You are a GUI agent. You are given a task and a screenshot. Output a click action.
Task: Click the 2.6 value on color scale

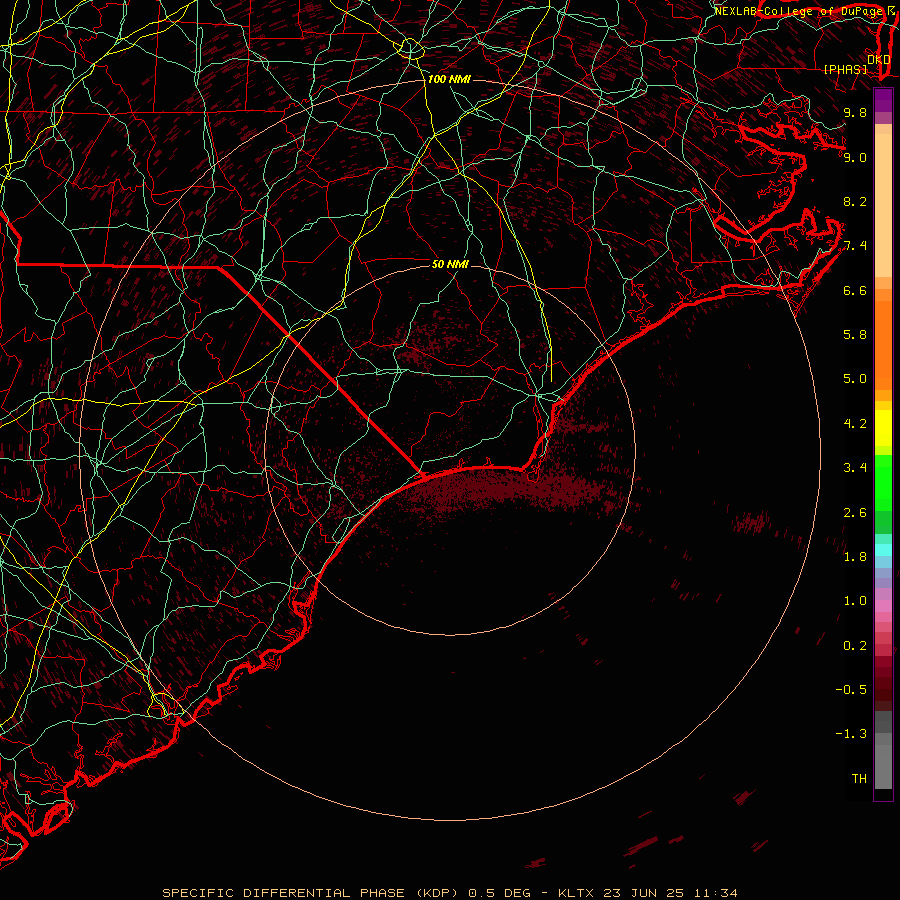tap(855, 513)
